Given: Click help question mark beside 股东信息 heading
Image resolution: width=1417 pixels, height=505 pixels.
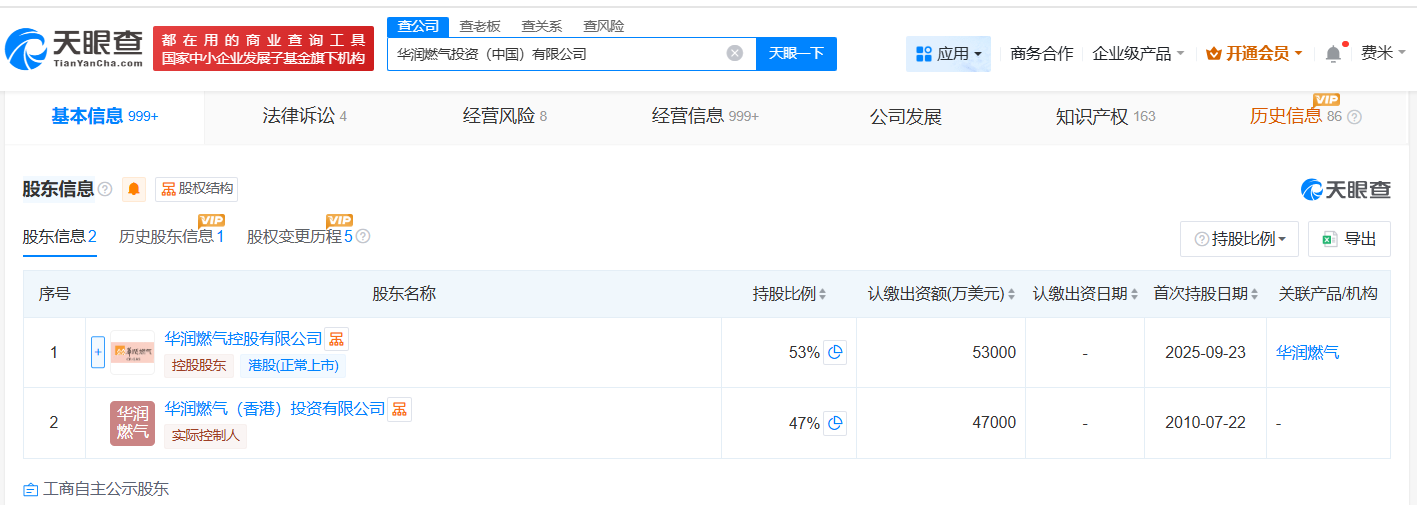Looking at the screenshot, I should 105,189.
